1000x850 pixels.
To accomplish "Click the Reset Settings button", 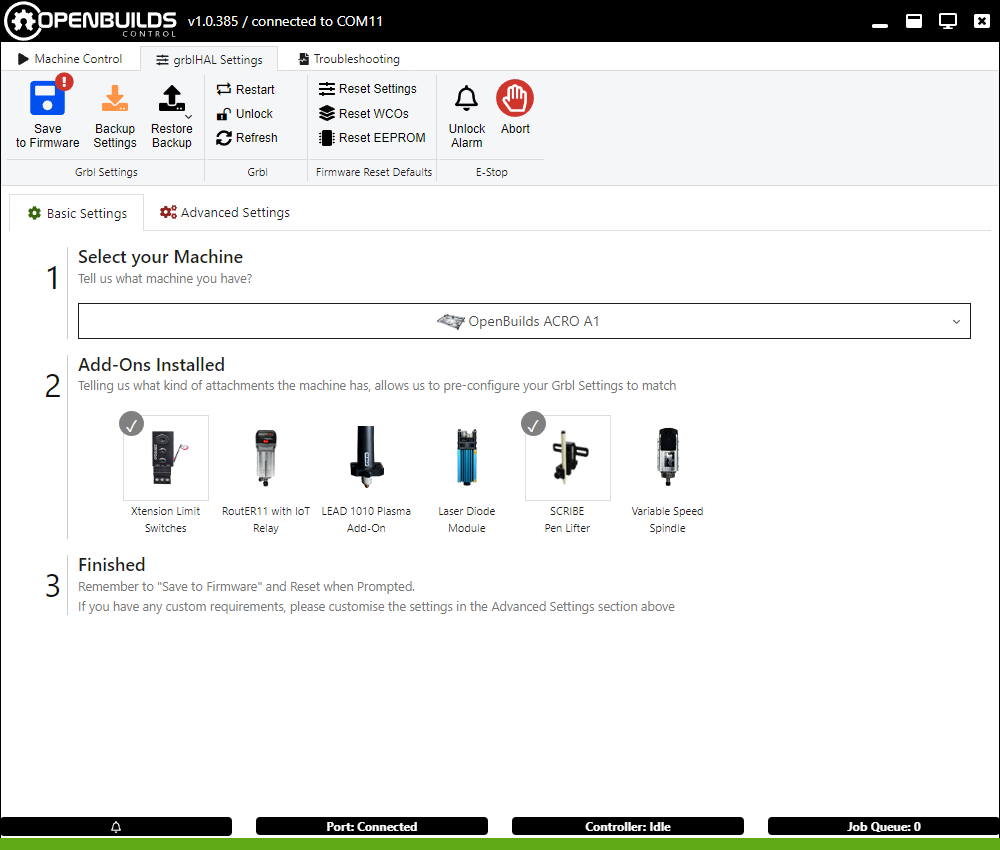I will point(368,89).
